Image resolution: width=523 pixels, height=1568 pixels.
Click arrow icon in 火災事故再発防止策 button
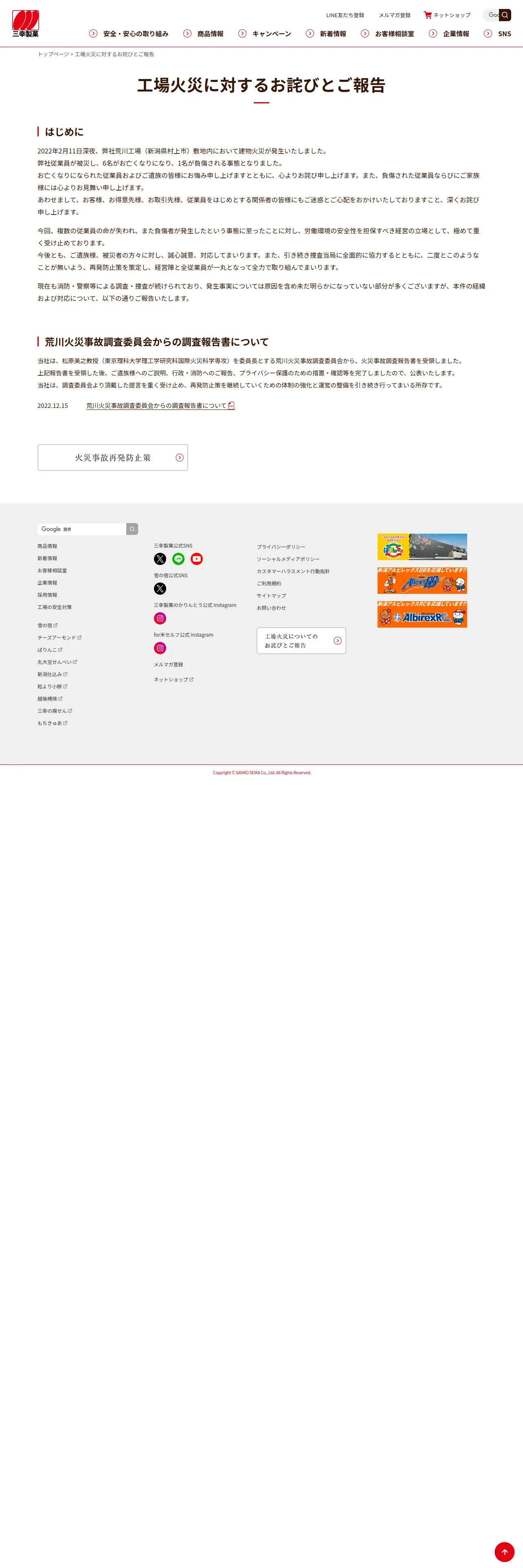pyautogui.click(x=180, y=458)
